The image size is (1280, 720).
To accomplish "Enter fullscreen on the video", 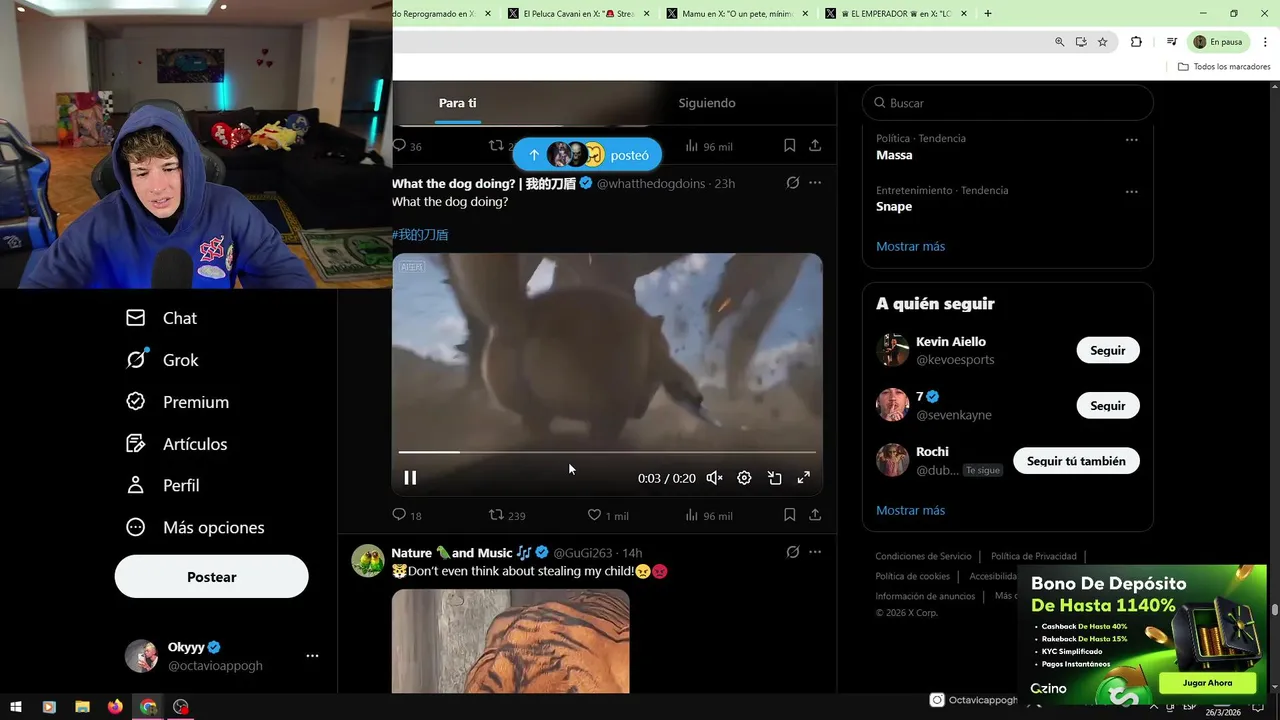I will click(803, 478).
